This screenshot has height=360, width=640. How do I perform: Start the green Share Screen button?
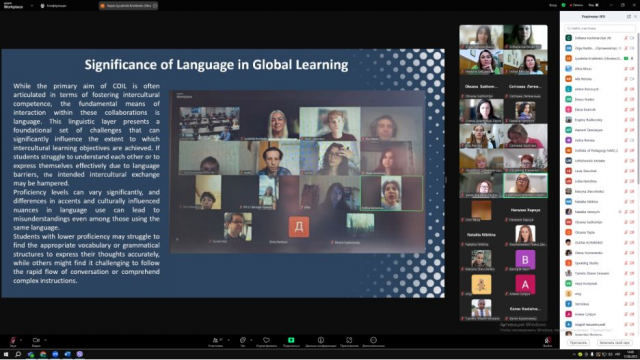pos(291,340)
